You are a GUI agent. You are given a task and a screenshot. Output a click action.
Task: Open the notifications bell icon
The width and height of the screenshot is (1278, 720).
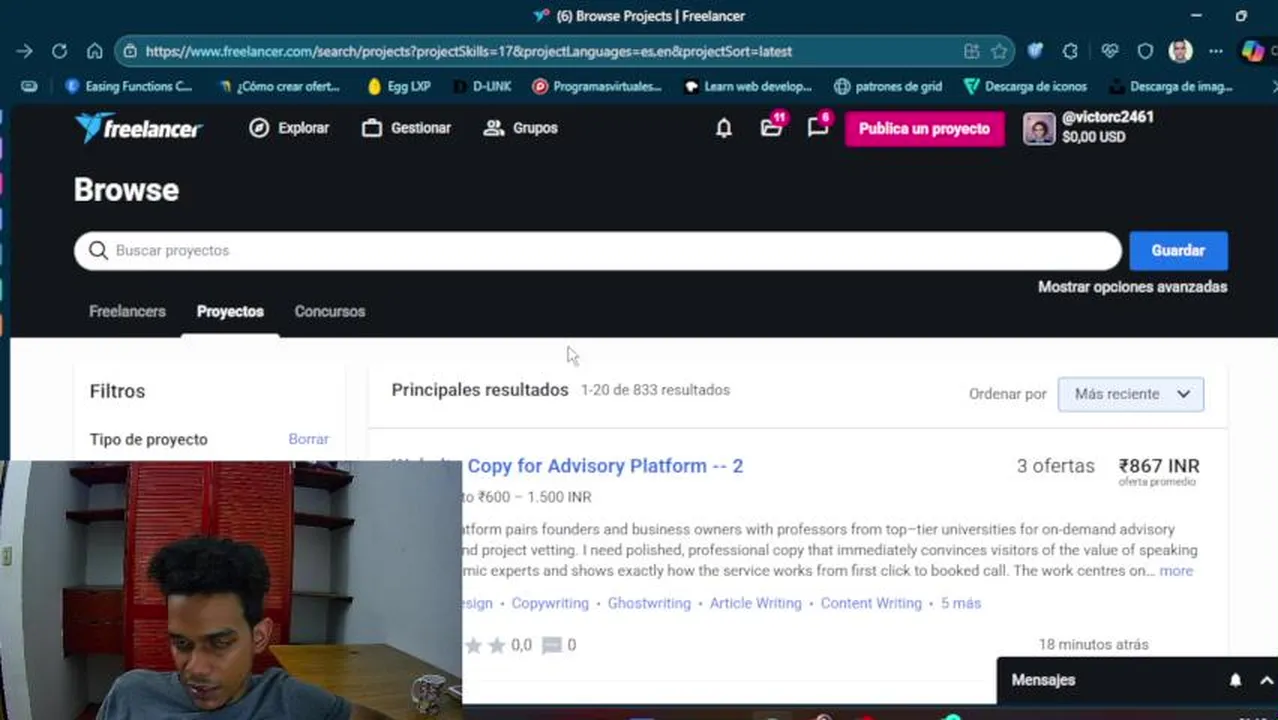pos(723,128)
